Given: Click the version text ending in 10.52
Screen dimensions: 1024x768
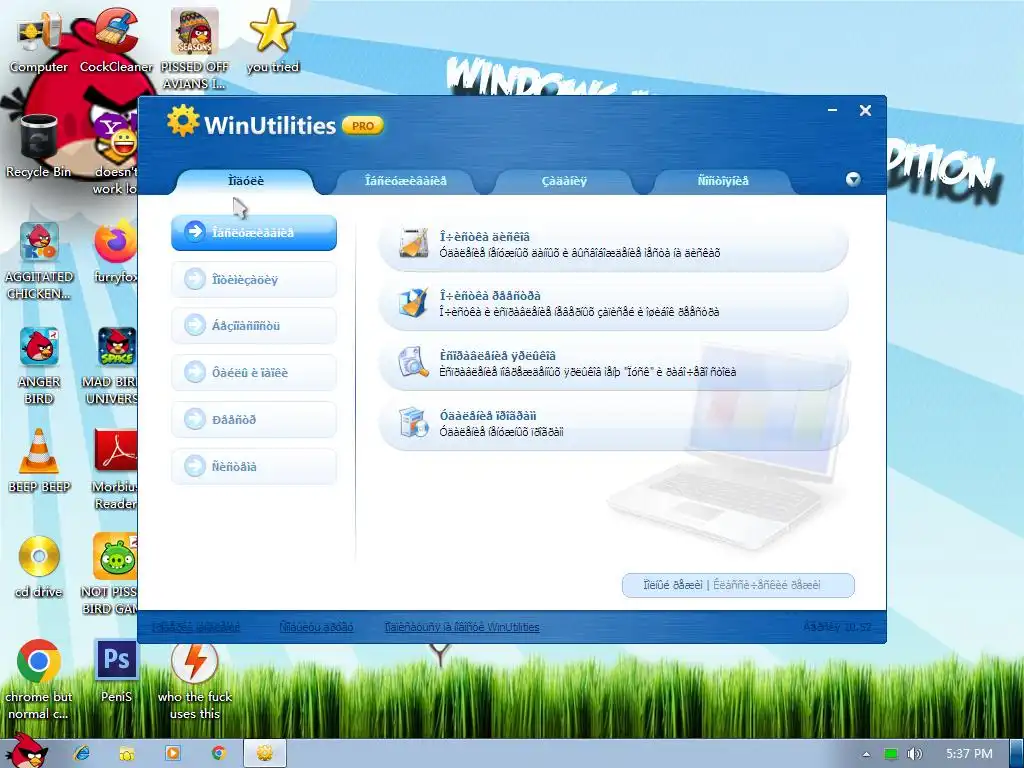Looking at the screenshot, I should [x=837, y=627].
